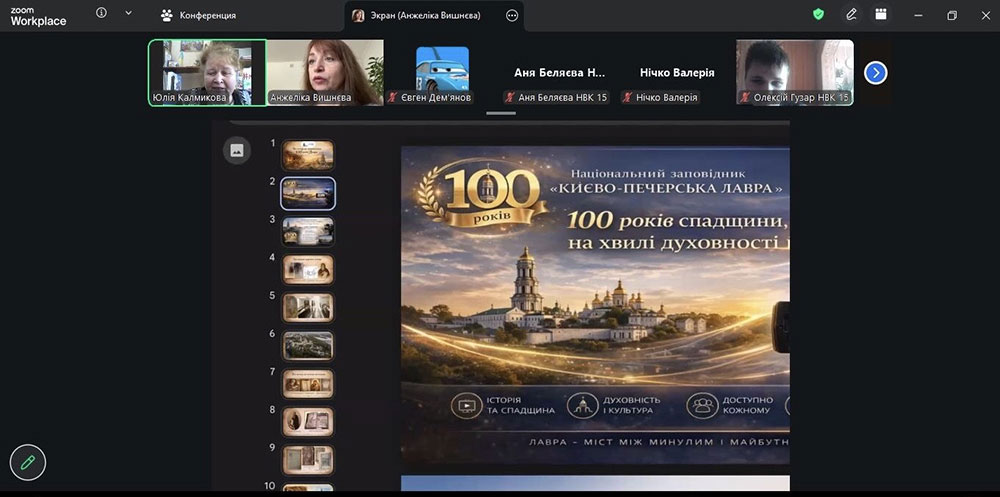Select Юлія Калмикова video tile

pos(207,72)
